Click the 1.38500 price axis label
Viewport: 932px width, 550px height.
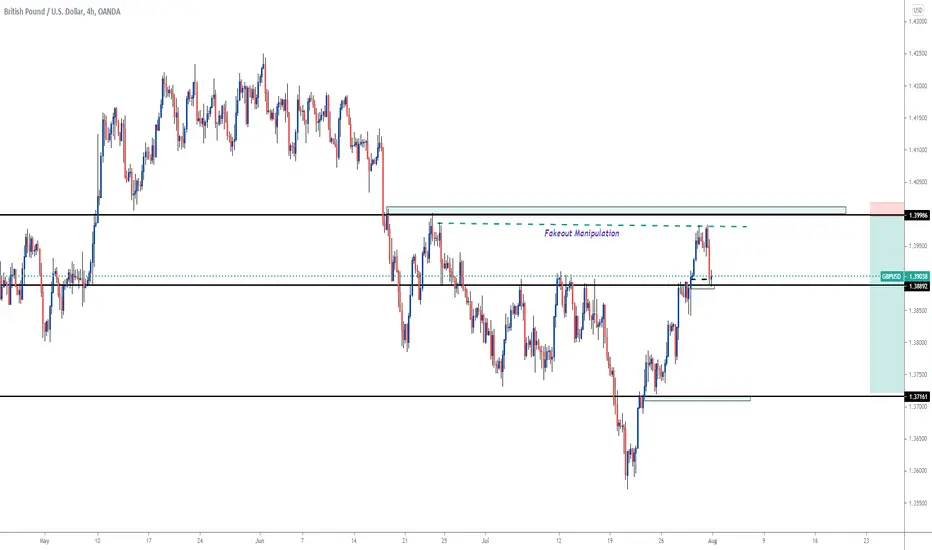click(x=918, y=310)
